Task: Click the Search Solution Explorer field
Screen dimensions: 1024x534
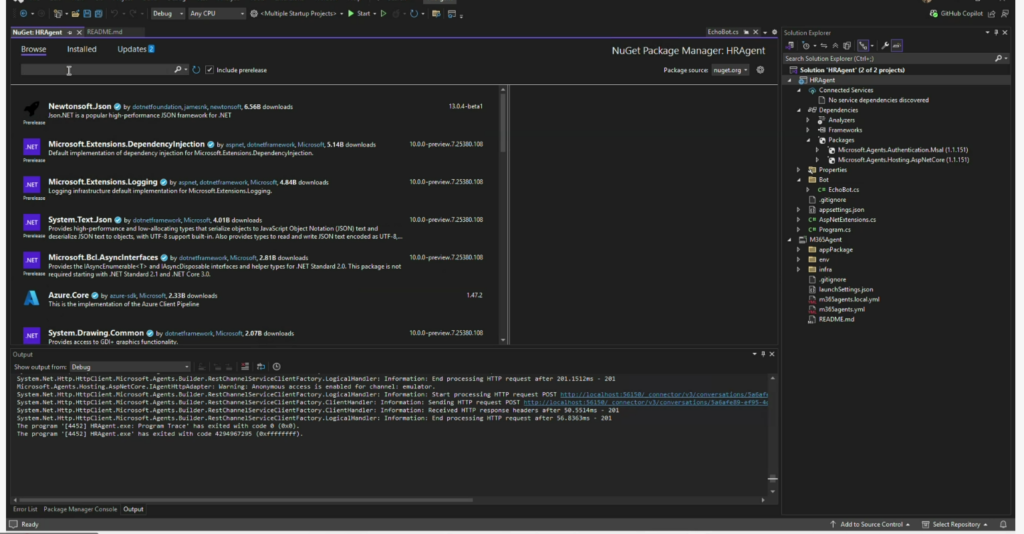Action: (896, 58)
